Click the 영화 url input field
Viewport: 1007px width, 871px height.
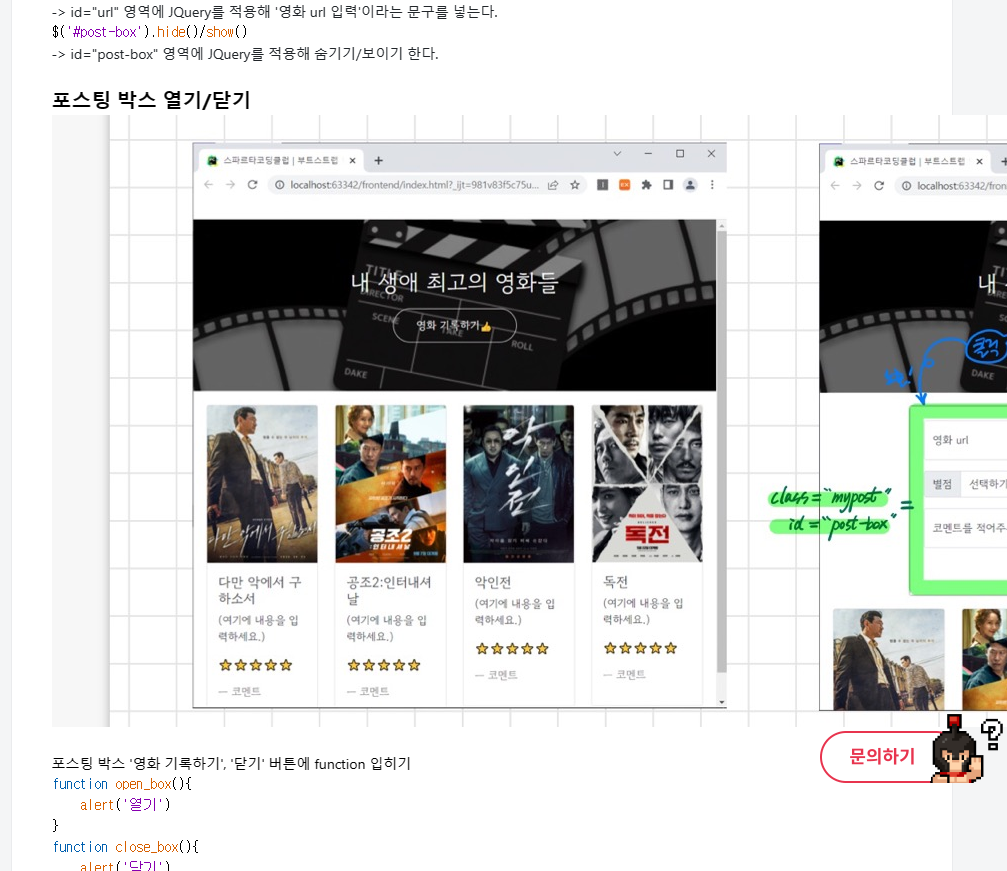click(965, 439)
